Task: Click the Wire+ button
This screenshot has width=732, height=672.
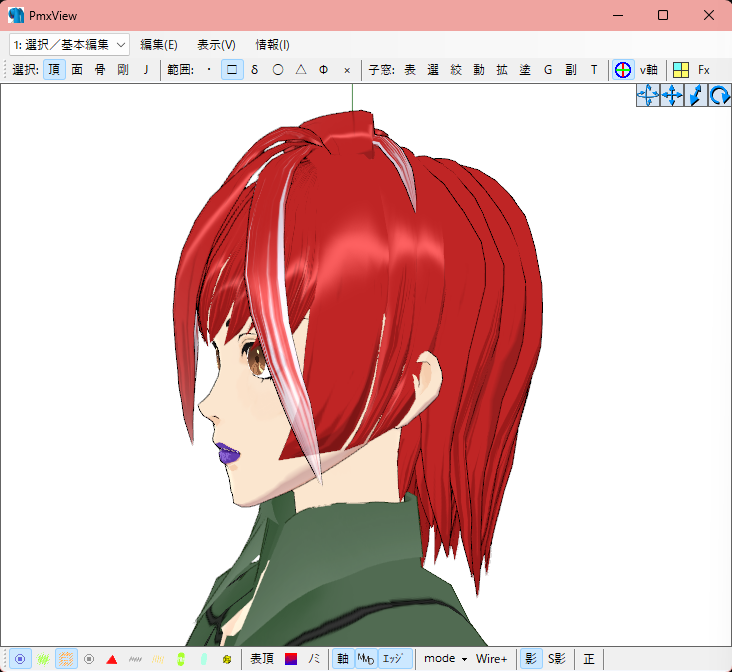Action: (491, 659)
